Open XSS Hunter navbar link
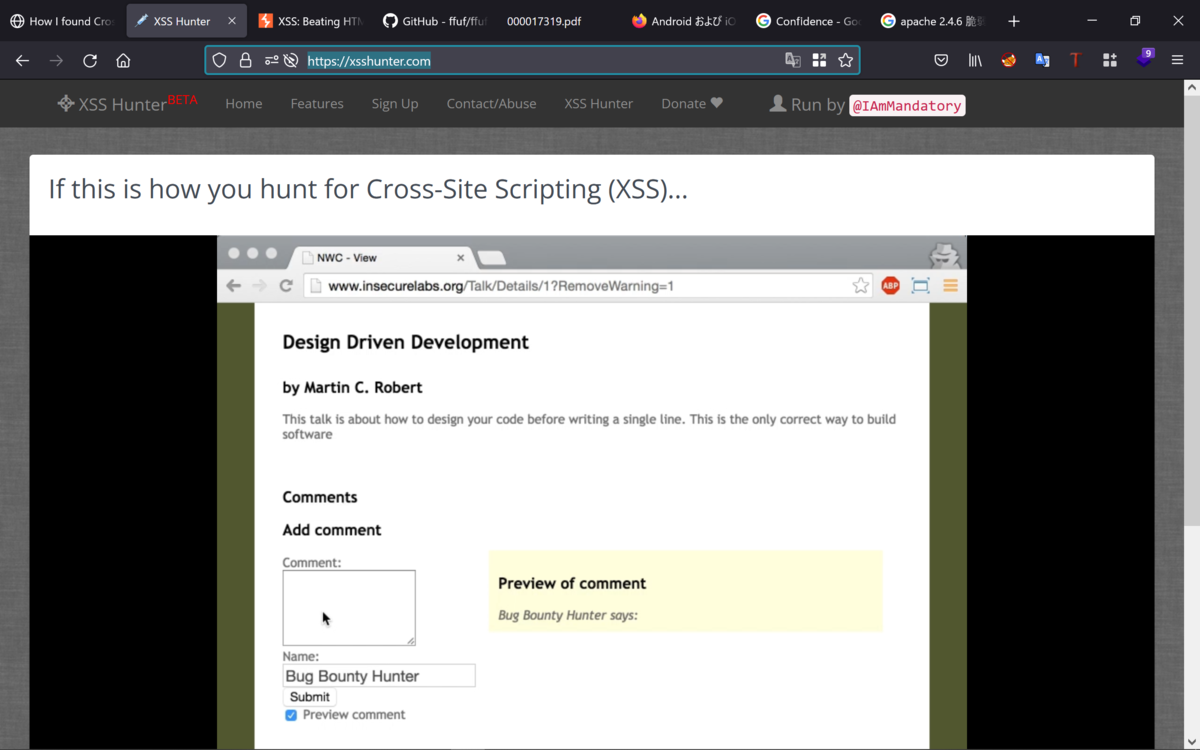 [598, 103]
